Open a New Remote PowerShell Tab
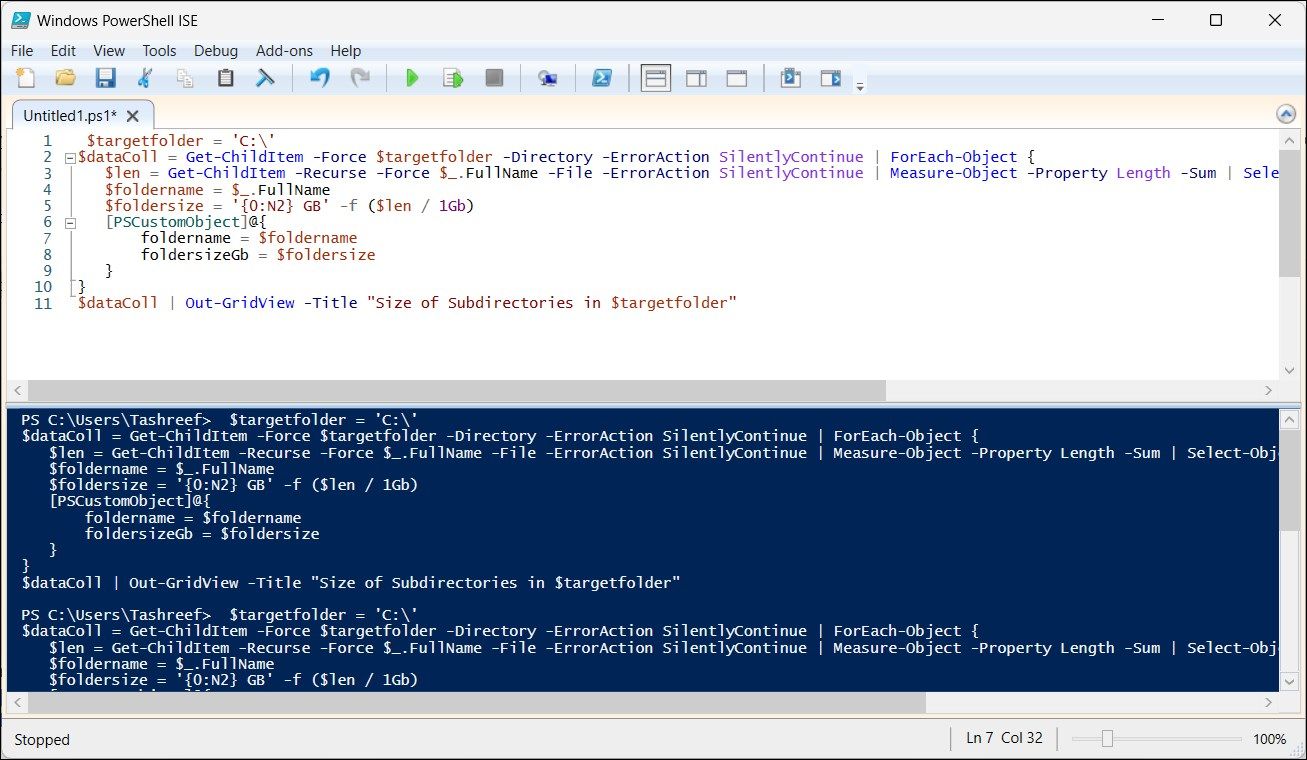Image resolution: width=1307 pixels, height=760 pixels. [547, 77]
